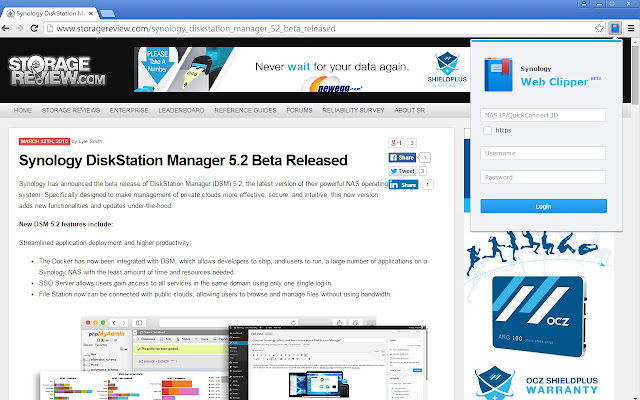Enable the https checkbox
This screenshot has height=400, width=640.
tap(487, 130)
